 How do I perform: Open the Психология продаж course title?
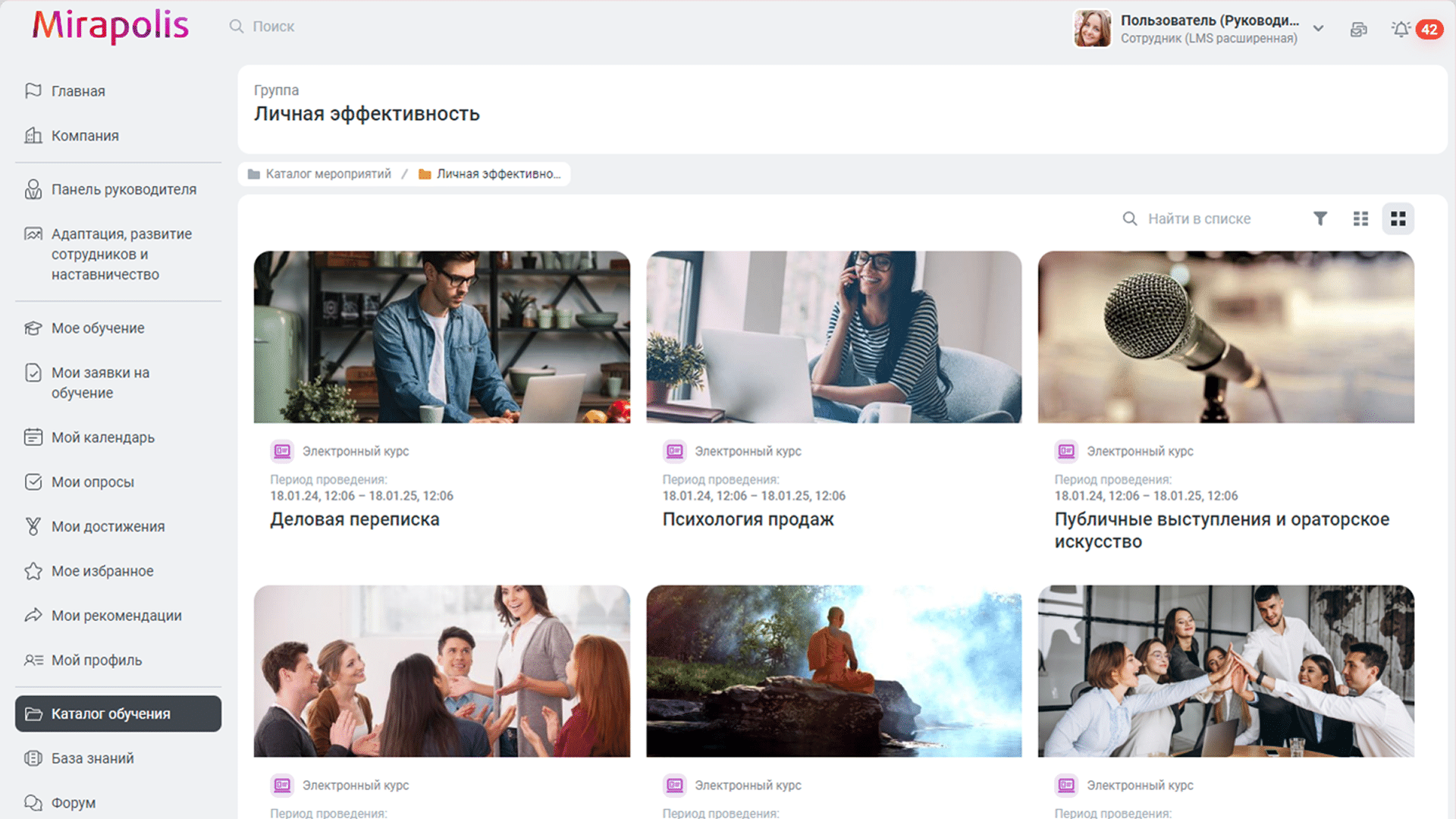[x=748, y=519]
